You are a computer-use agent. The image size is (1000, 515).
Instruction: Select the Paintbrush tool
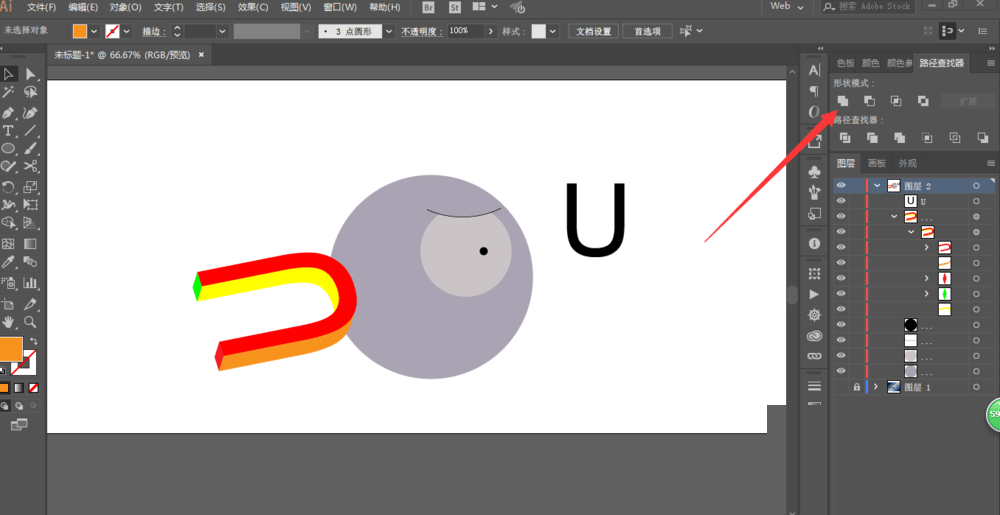(x=30, y=149)
